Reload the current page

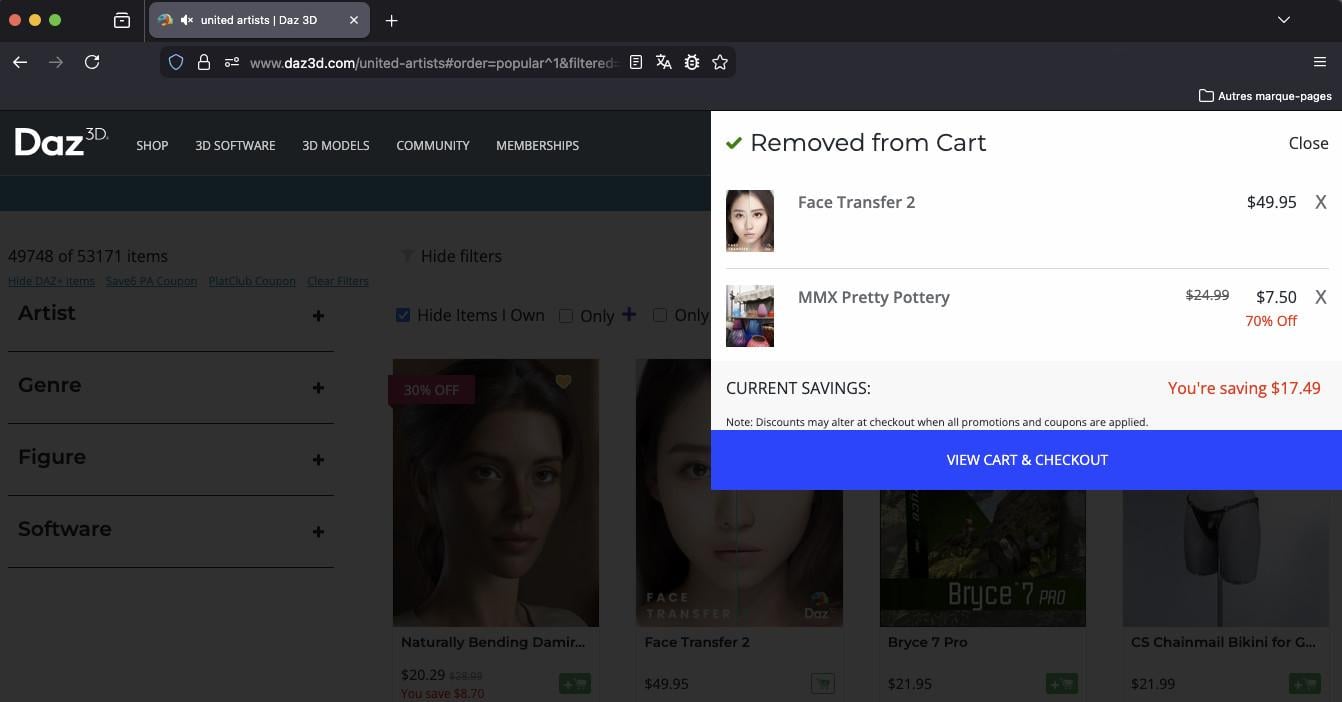coord(92,62)
